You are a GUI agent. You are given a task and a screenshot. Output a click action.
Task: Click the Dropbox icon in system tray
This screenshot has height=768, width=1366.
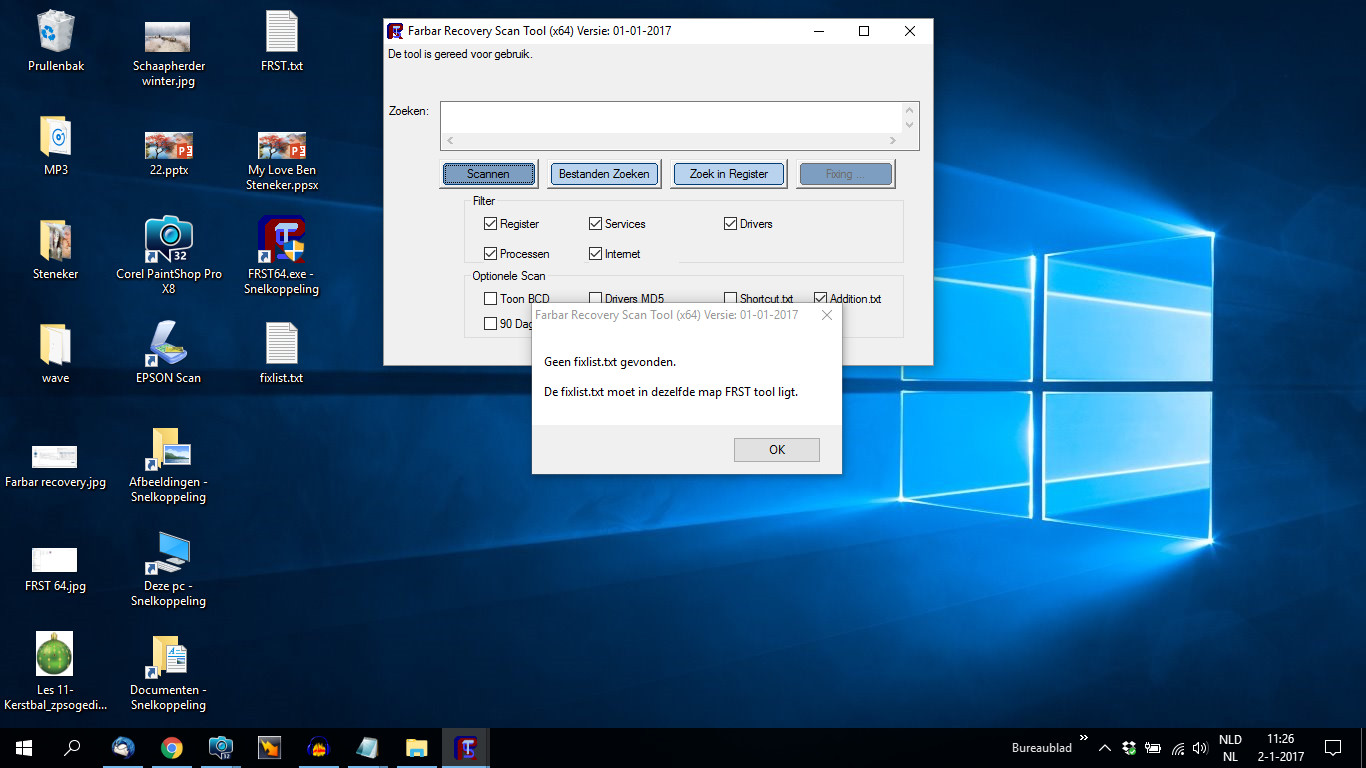[x=1129, y=748]
